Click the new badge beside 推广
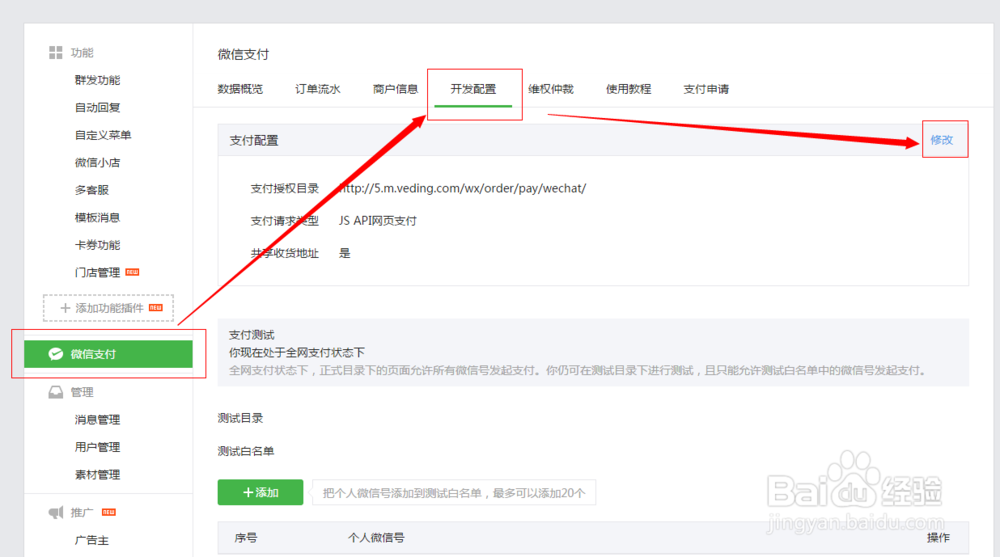This screenshot has height=557, width=1000. [x=109, y=512]
